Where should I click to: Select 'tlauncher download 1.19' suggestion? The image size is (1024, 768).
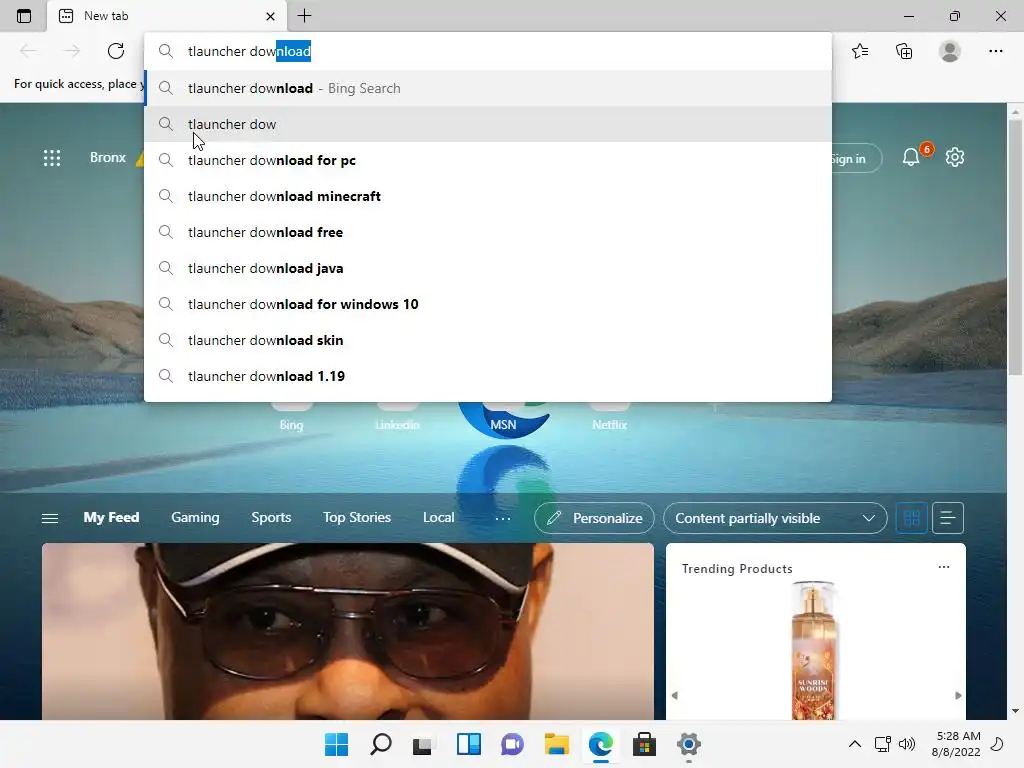pyautogui.click(x=488, y=376)
